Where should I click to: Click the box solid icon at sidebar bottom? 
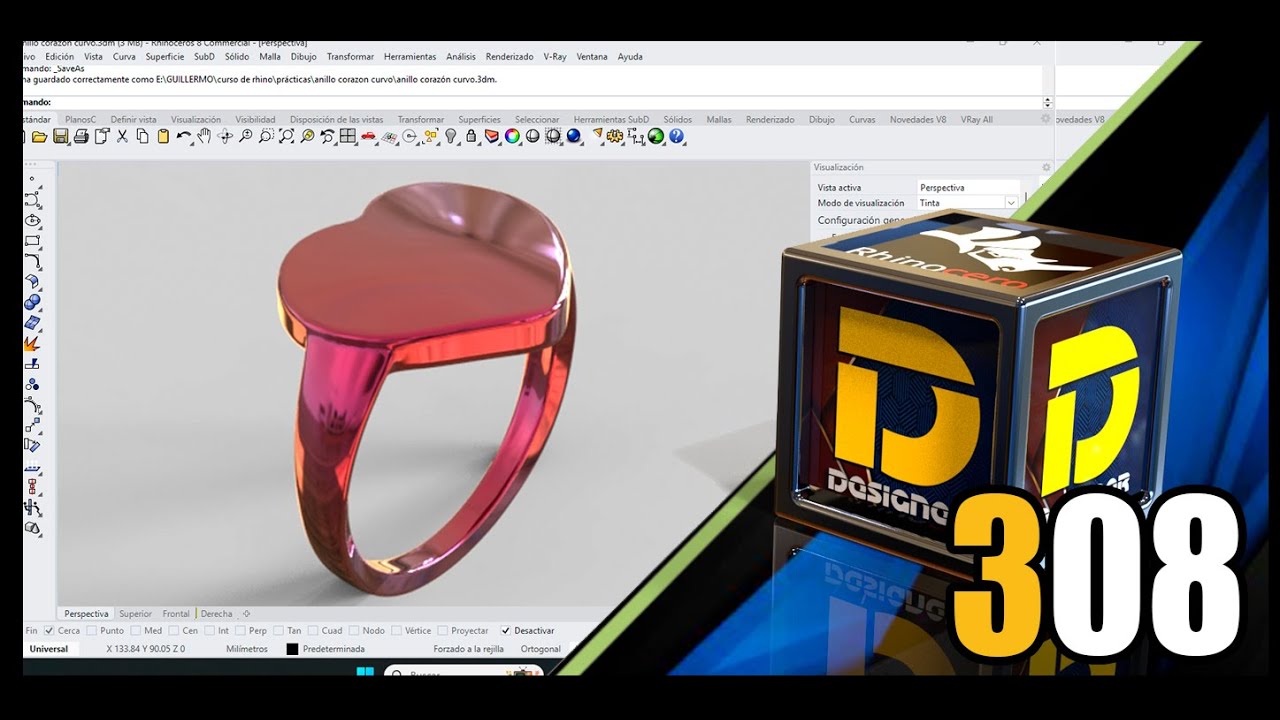(x=32, y=527)
